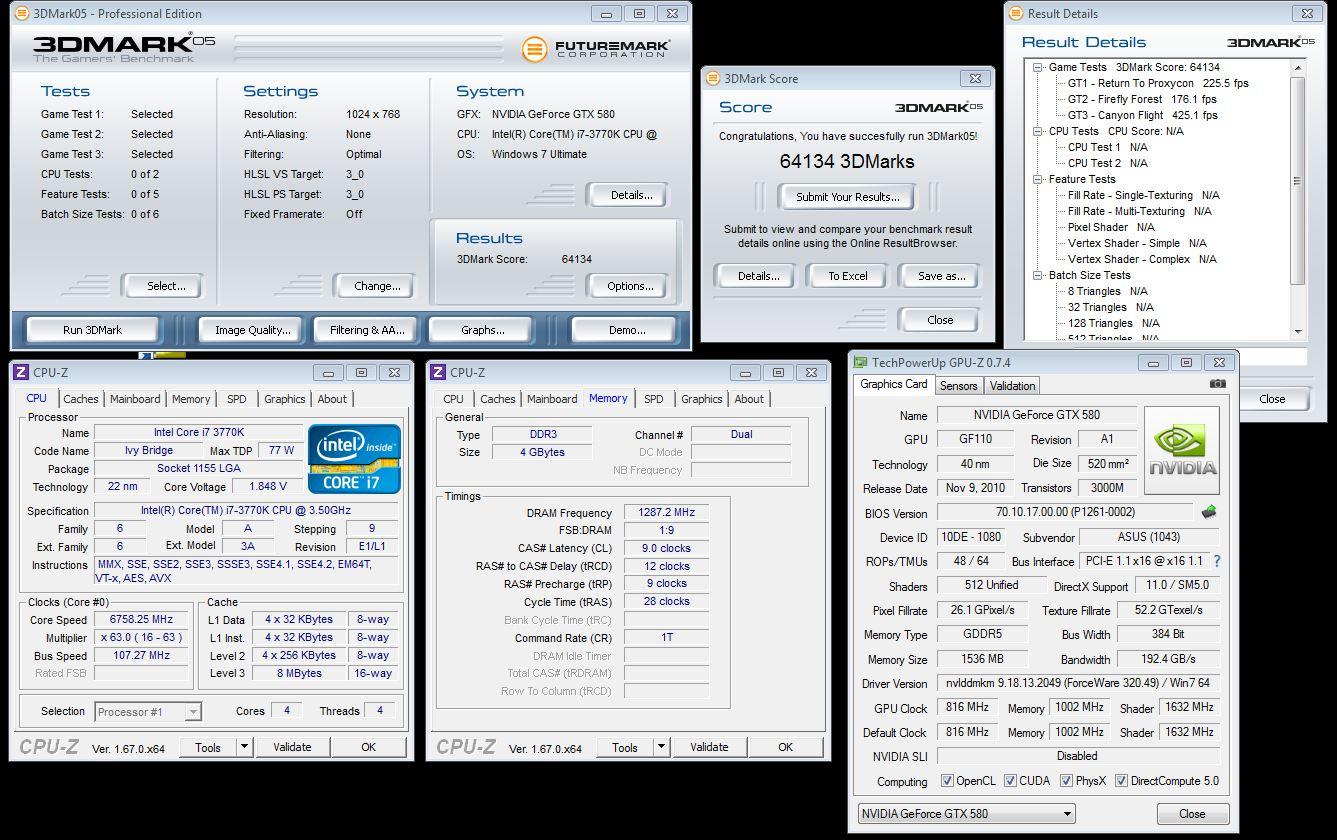Click Filtering & AA button
Viewport: 1337px width, 840px height.
point(367,330)
